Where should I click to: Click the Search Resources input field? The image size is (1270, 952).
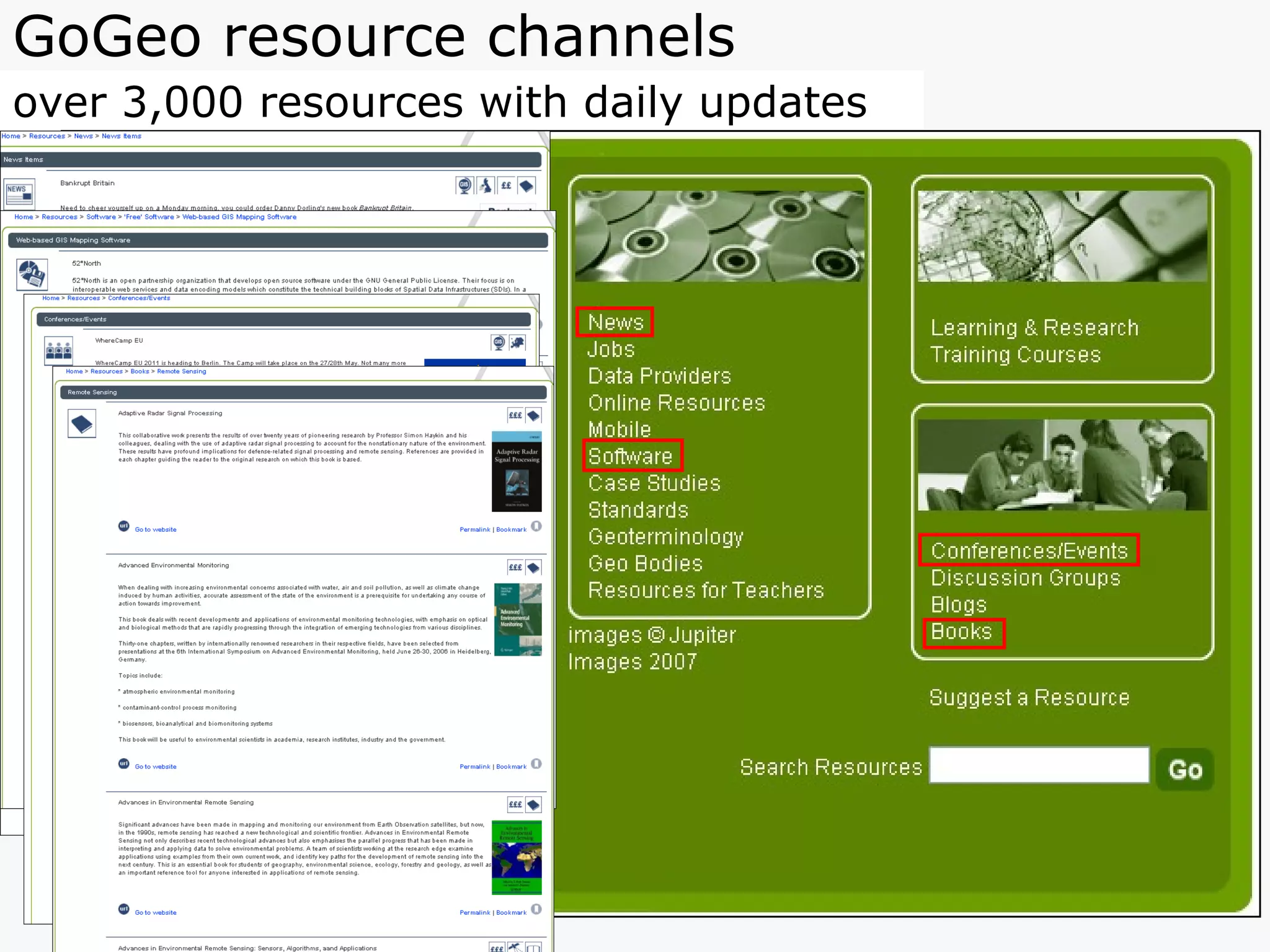click(1039, 765)
